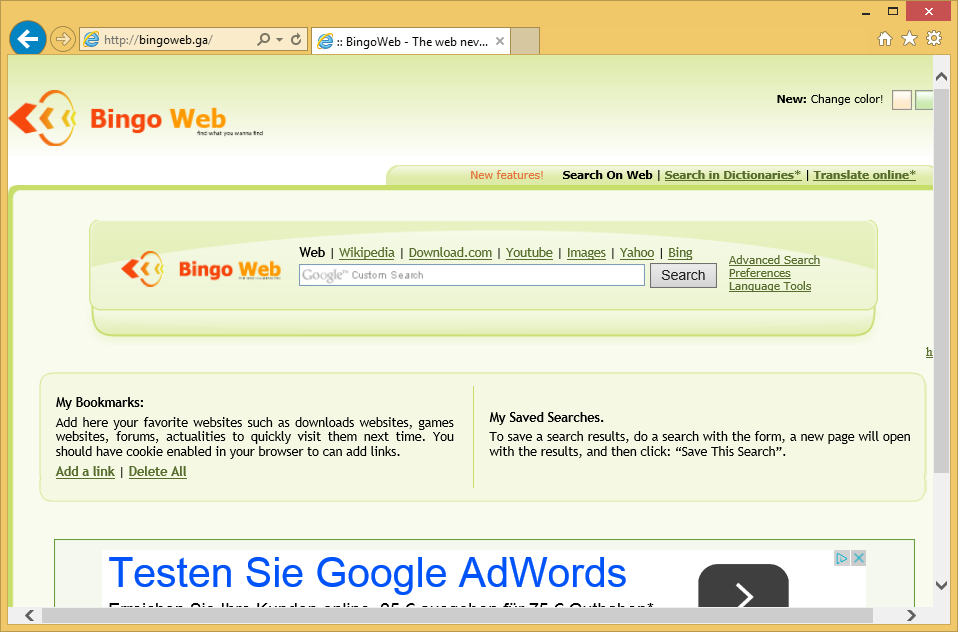The image size is (958, 632).
Task: Open Language Tools link
Action: pyautogui.click(x=770, y=286)
